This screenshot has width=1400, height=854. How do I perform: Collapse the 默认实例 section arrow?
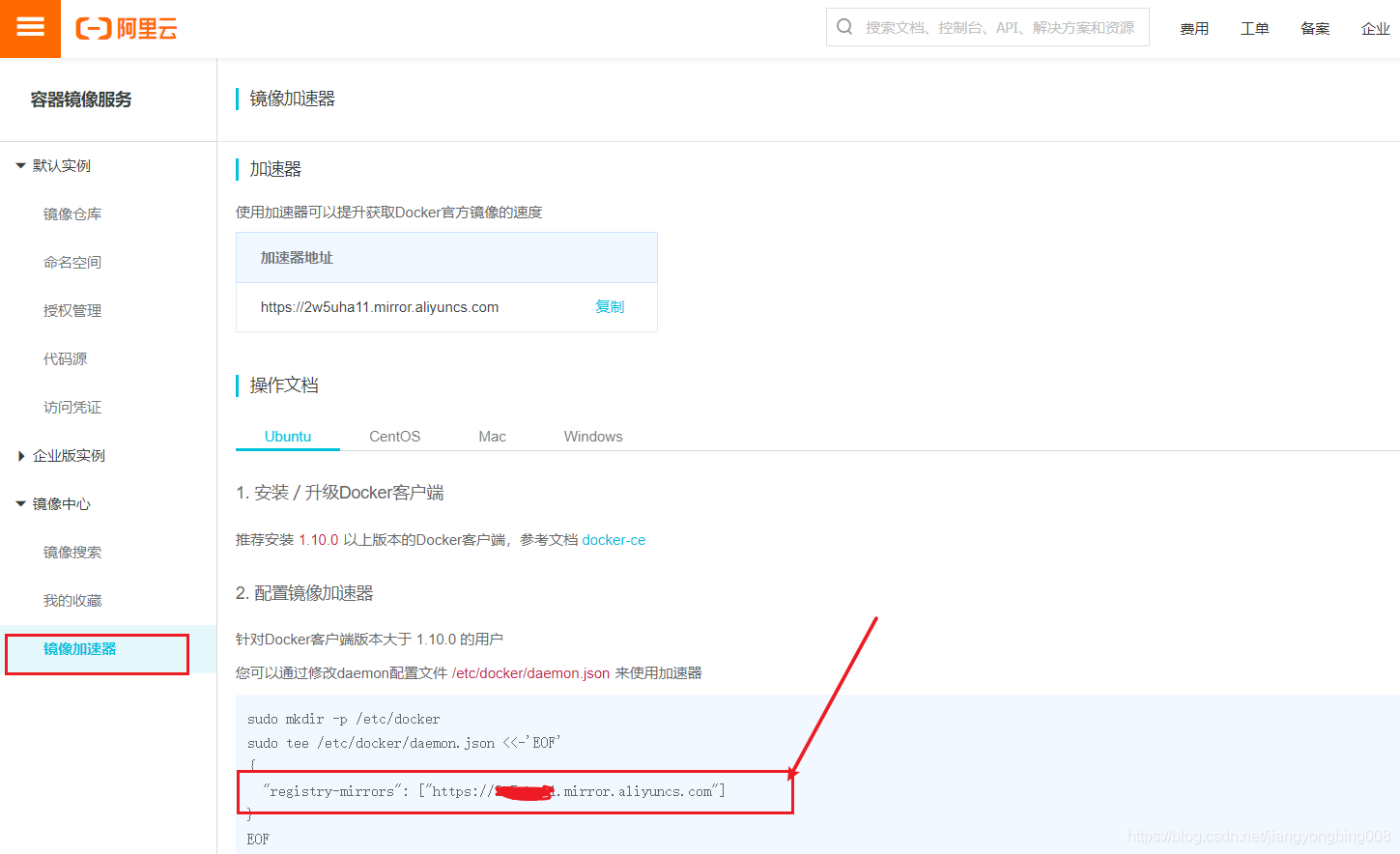(20, 166)
